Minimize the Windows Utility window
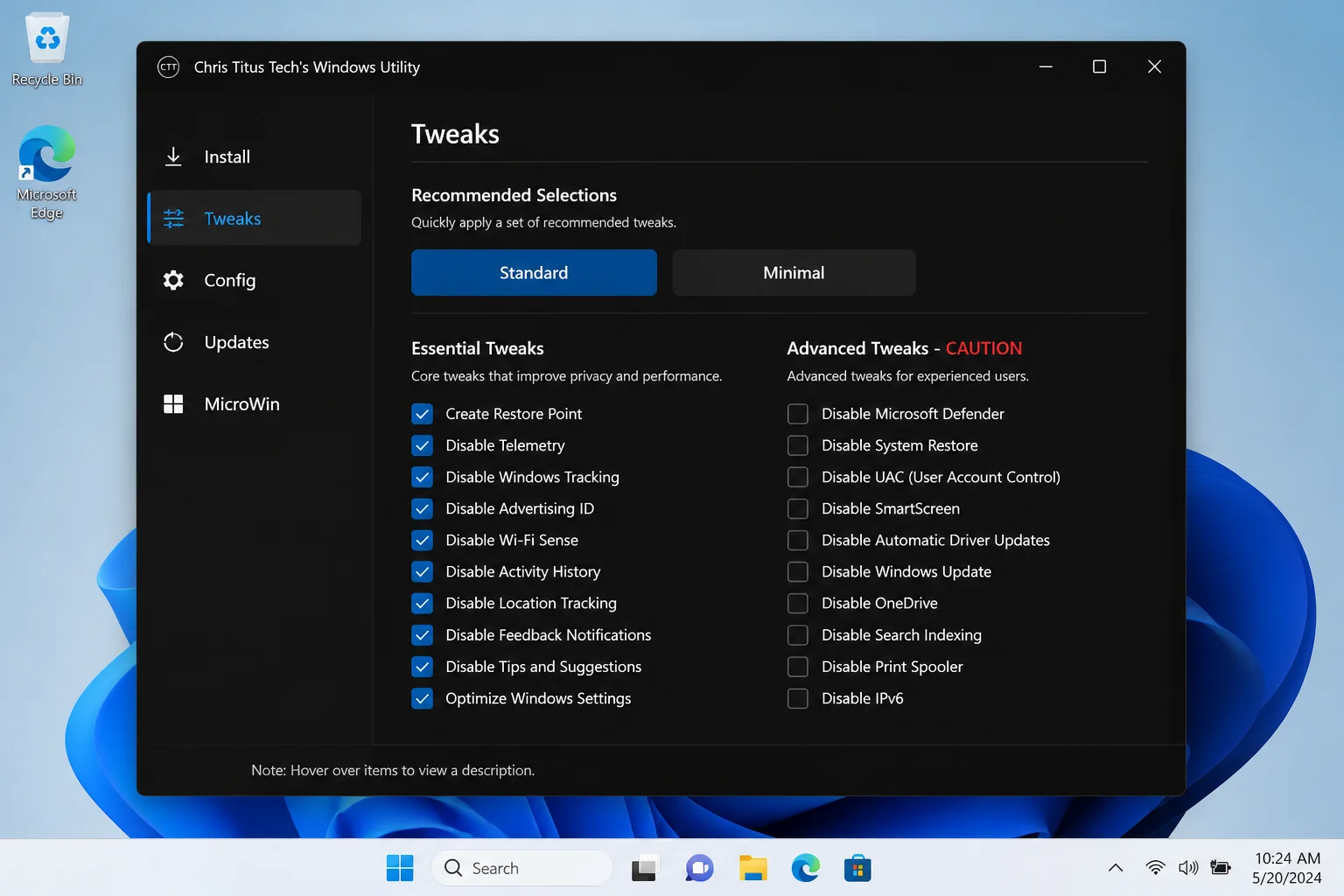The image size is (1344, 896). [1046, 66]
